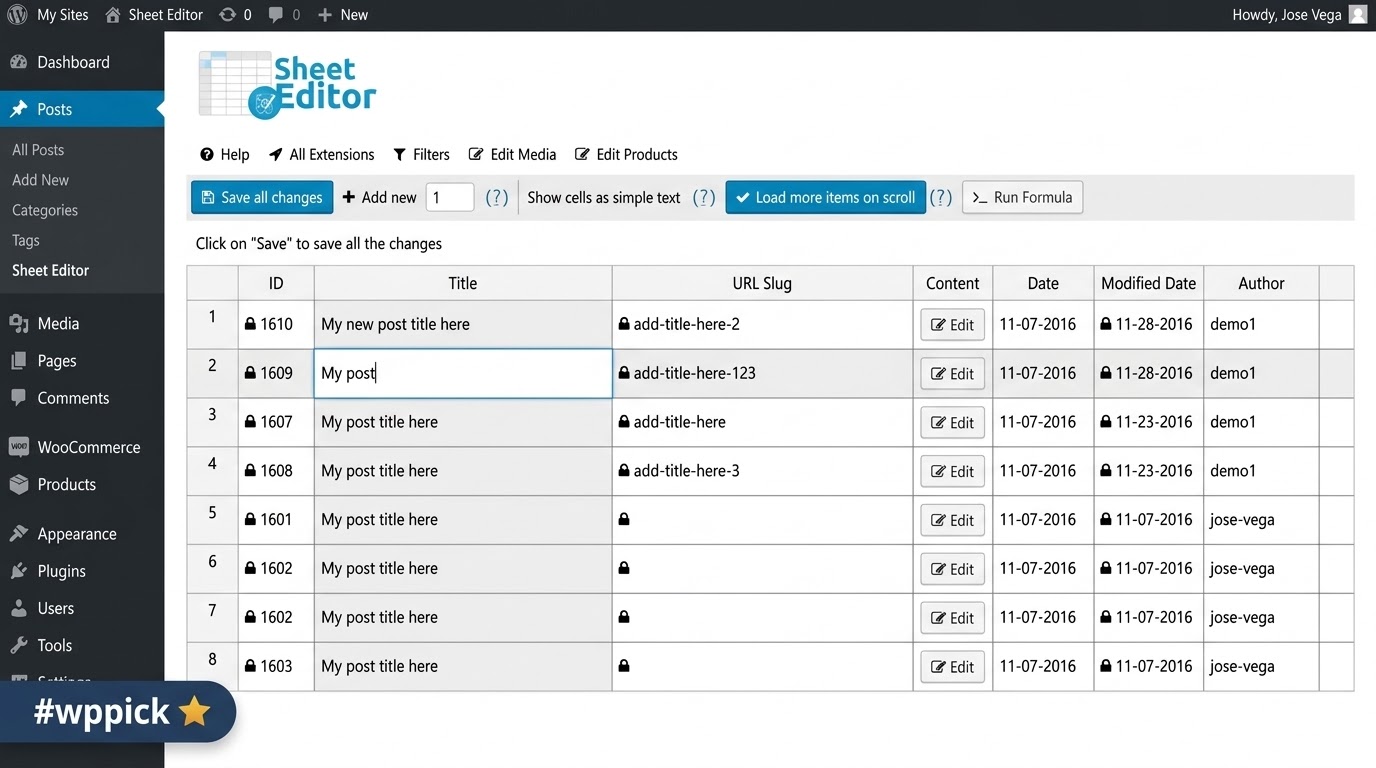Viewport: 1376px width, 768px height.
Task: Open the comments bubble icon
Action: [276, 15]
